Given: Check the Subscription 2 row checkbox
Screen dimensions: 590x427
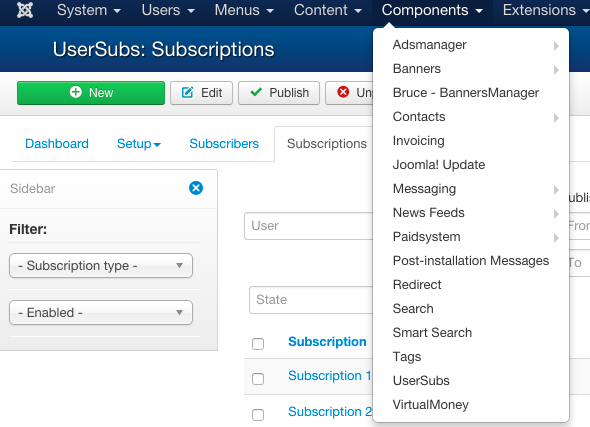Looking at the screenshot, I should click(x=258, y=415).
